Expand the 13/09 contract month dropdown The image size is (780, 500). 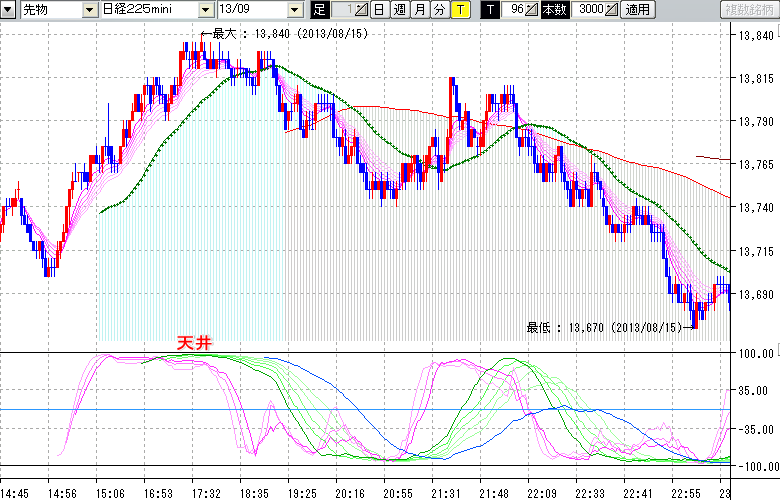(x=293, y=10)
